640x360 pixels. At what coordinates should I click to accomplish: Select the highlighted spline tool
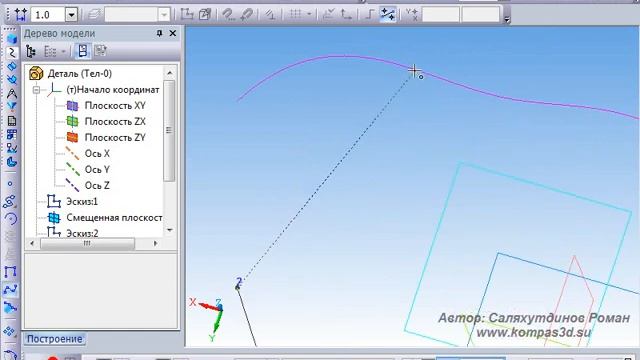pyautogui.click(x=10, y=290)
